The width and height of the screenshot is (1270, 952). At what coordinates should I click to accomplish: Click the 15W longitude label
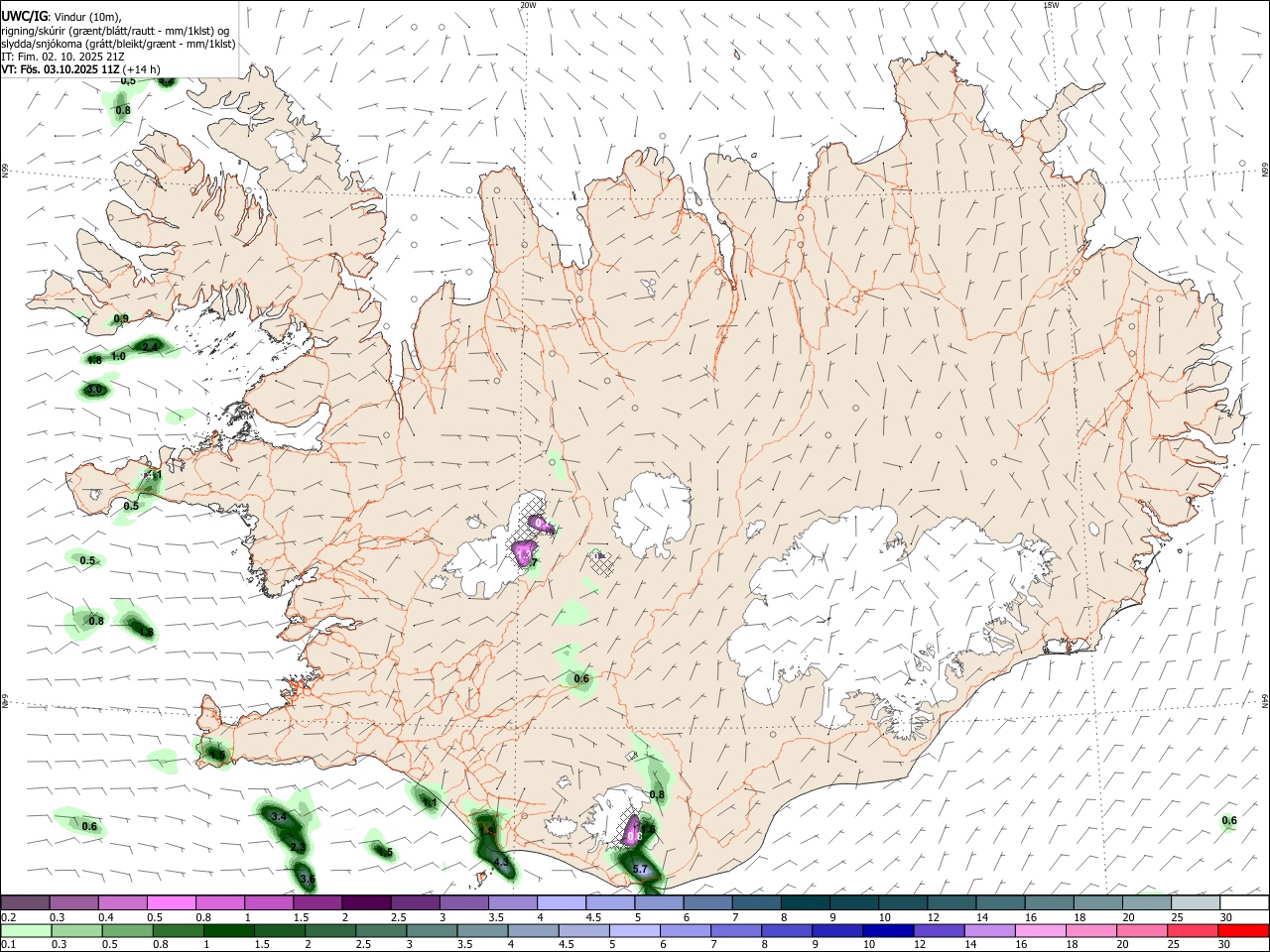(x=1051, y=5)
